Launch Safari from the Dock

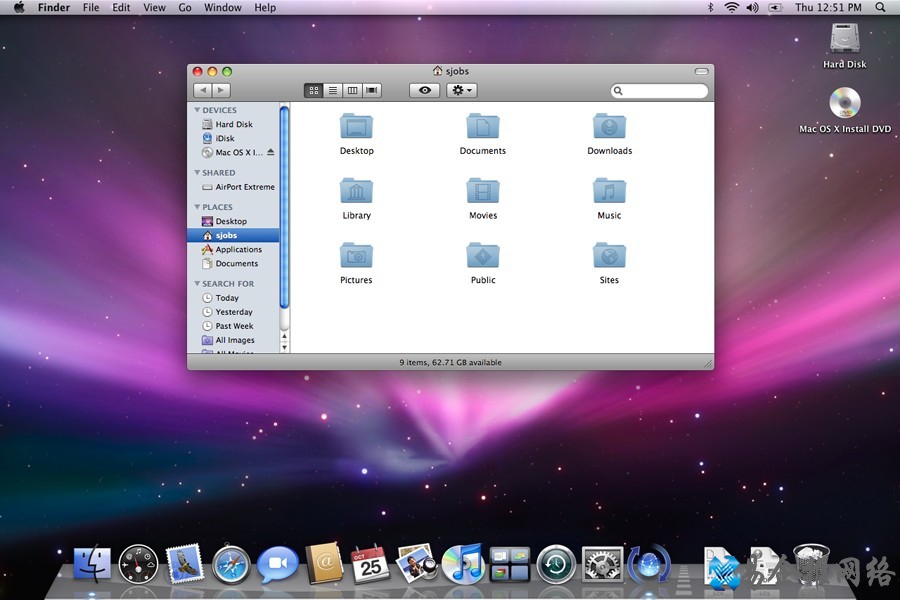click(231, 565)
